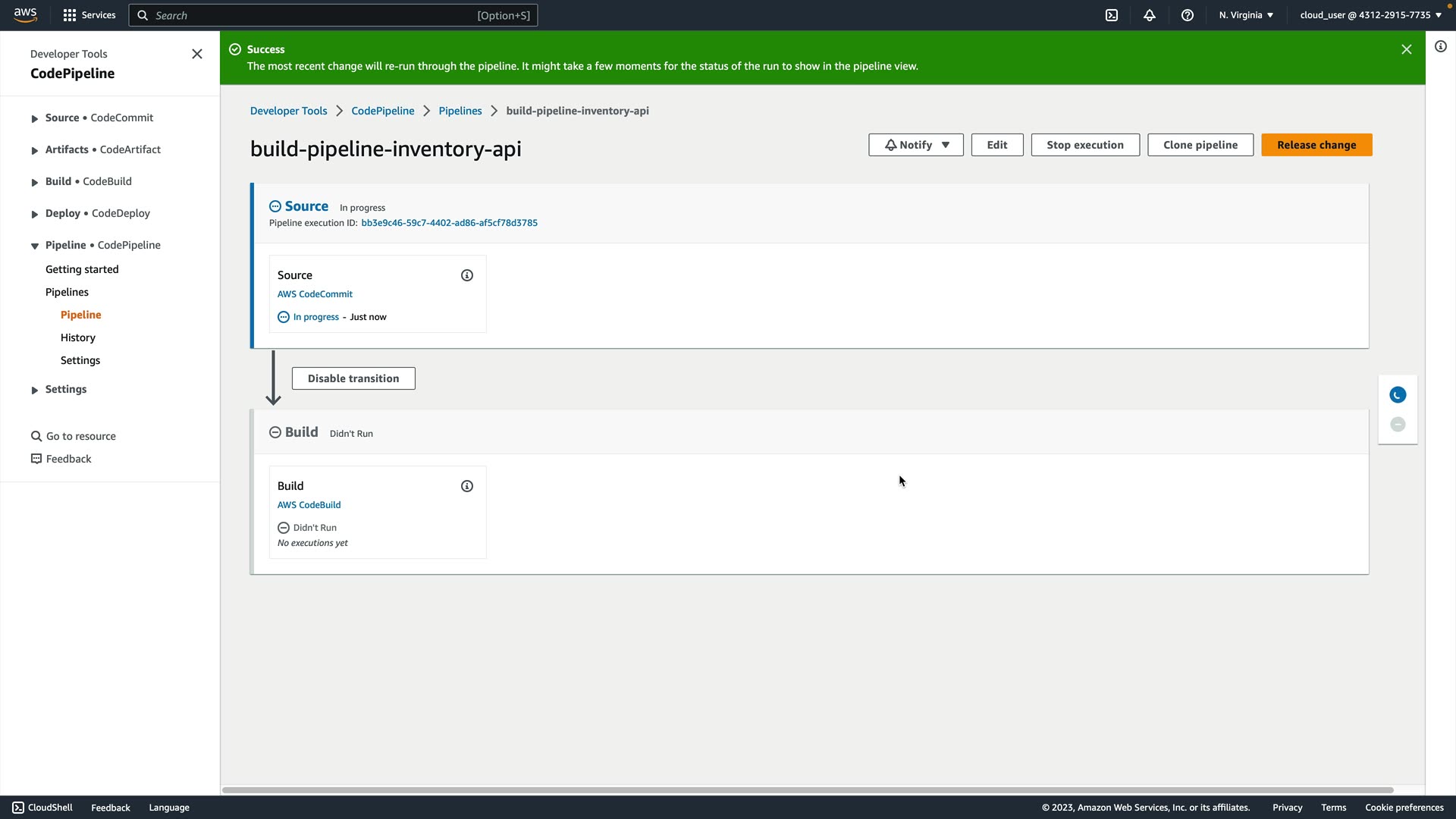This screenshot has height=819, width=1456.
Task: Open the Notify dropdown button
Action: tap(915, 145)
